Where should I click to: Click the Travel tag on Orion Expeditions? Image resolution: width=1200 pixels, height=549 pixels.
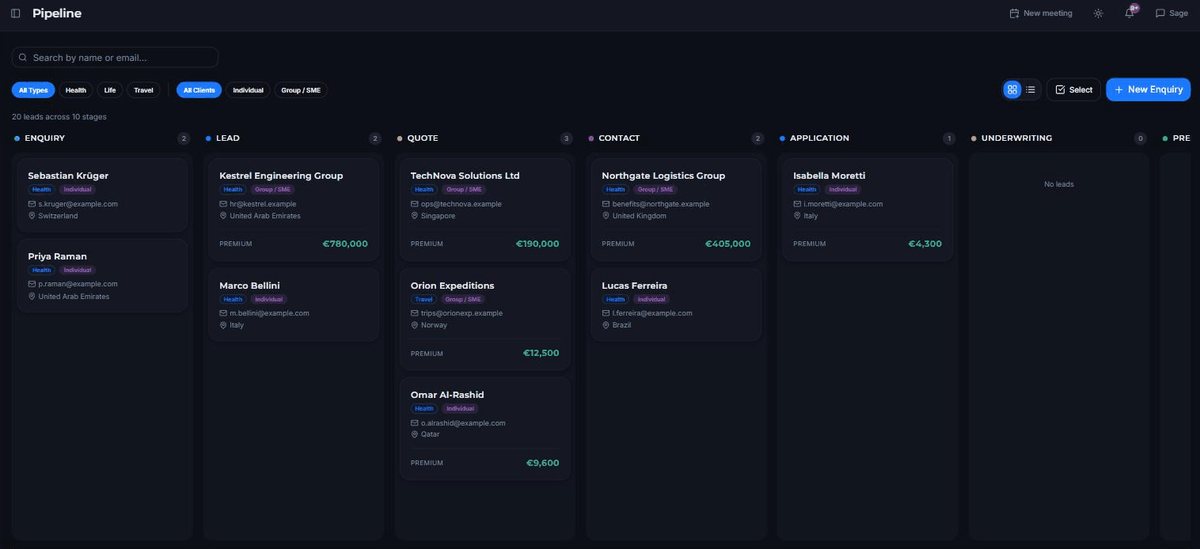[x=424, y=299]
